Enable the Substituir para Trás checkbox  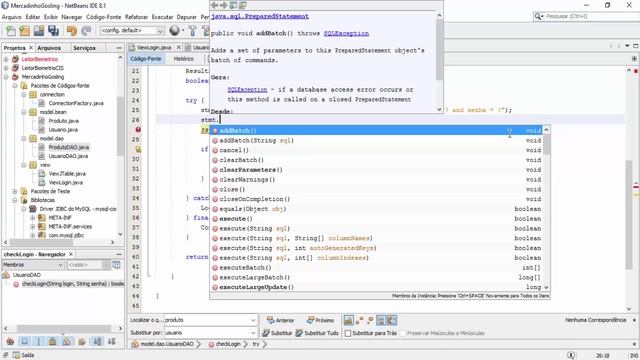348,333
